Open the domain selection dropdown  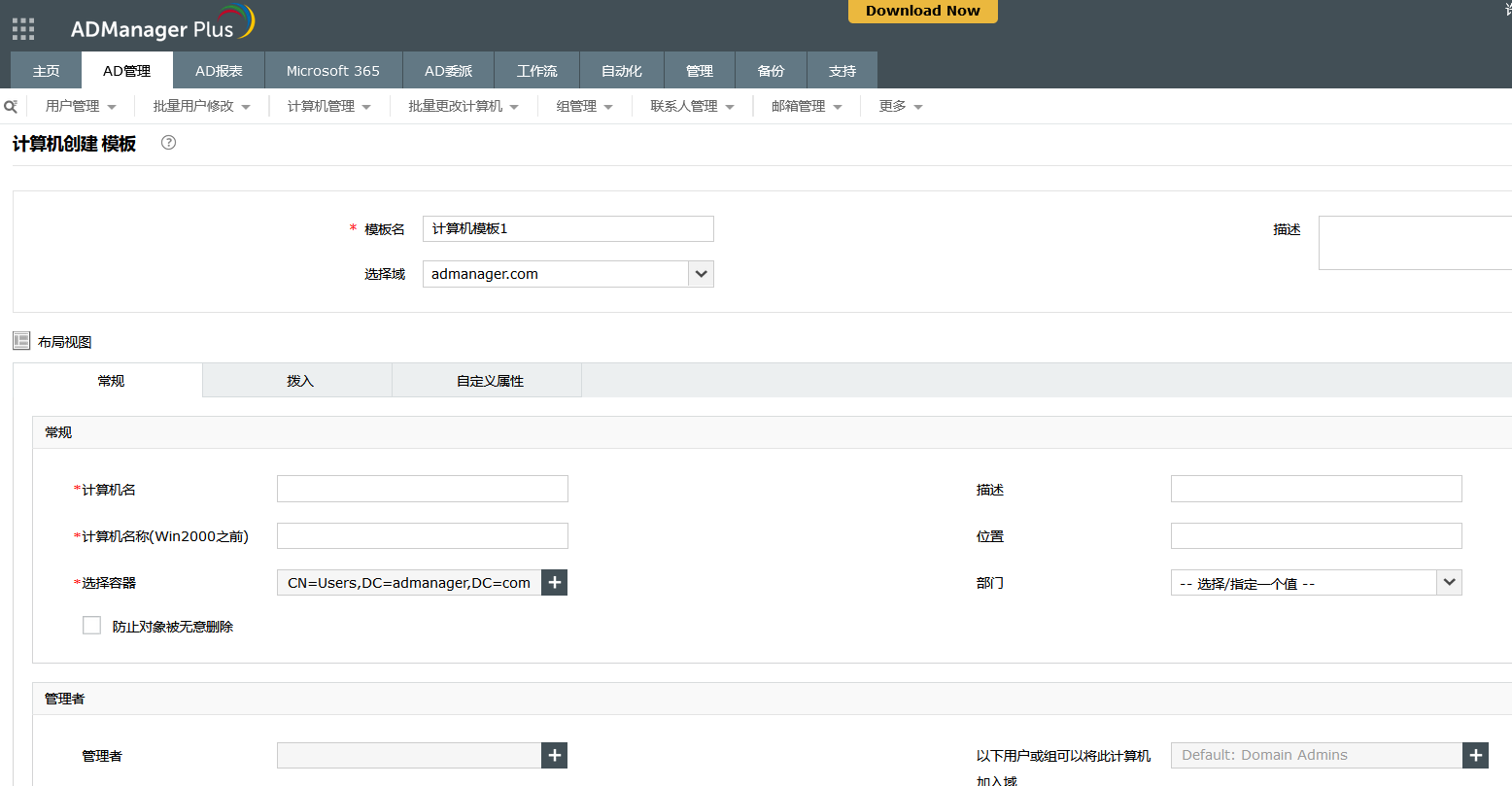(701, 274)
